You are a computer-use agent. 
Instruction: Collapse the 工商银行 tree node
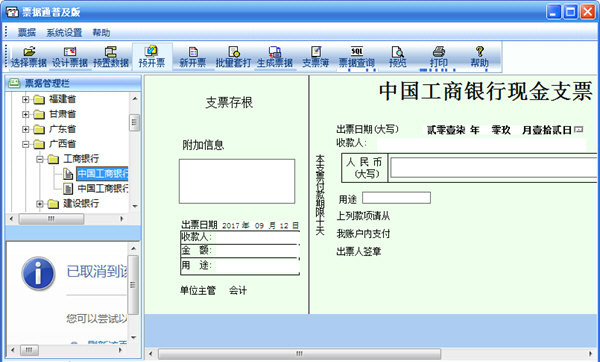click(x=40, y=159)
